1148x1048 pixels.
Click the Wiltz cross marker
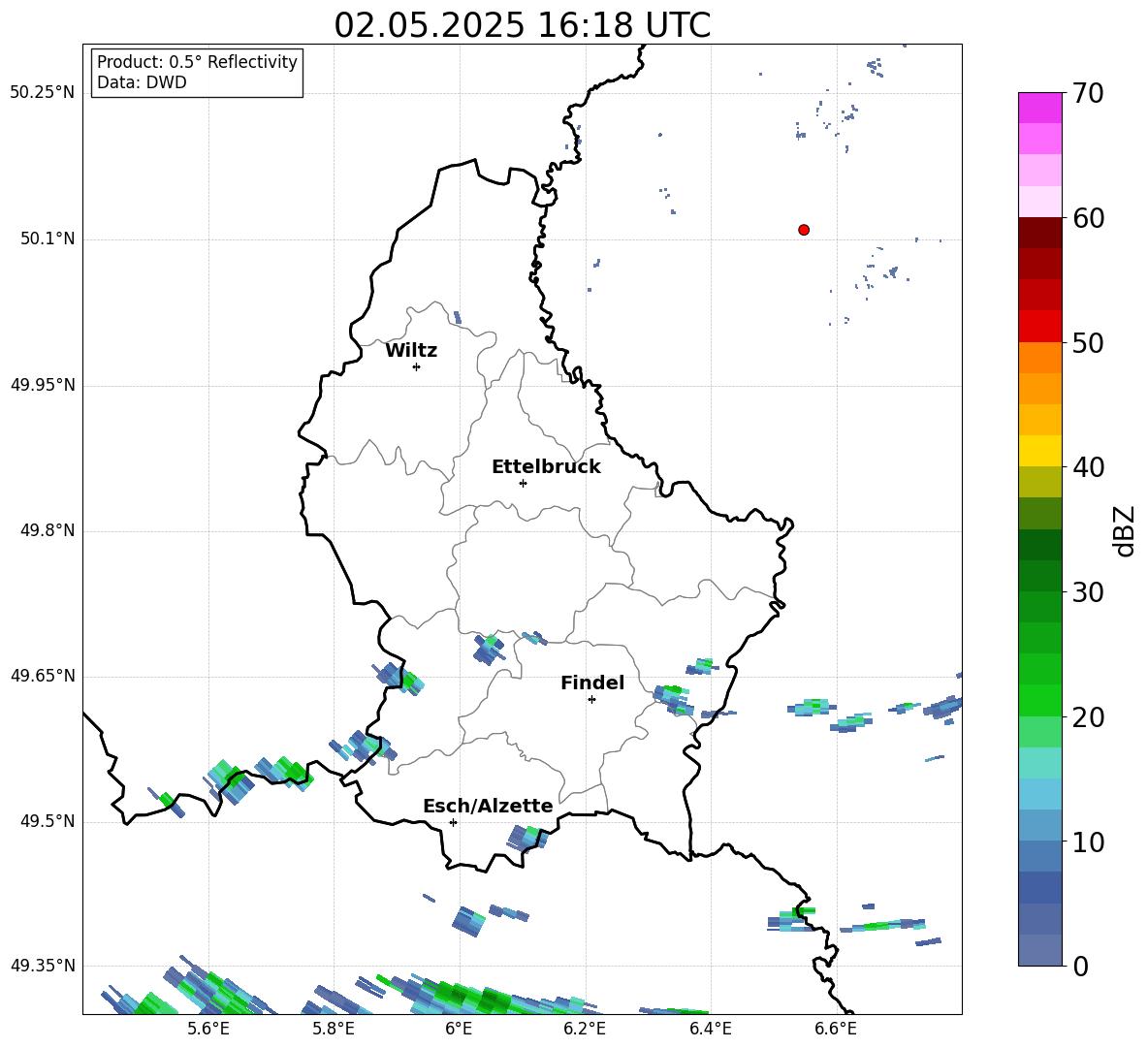[417, 366]
